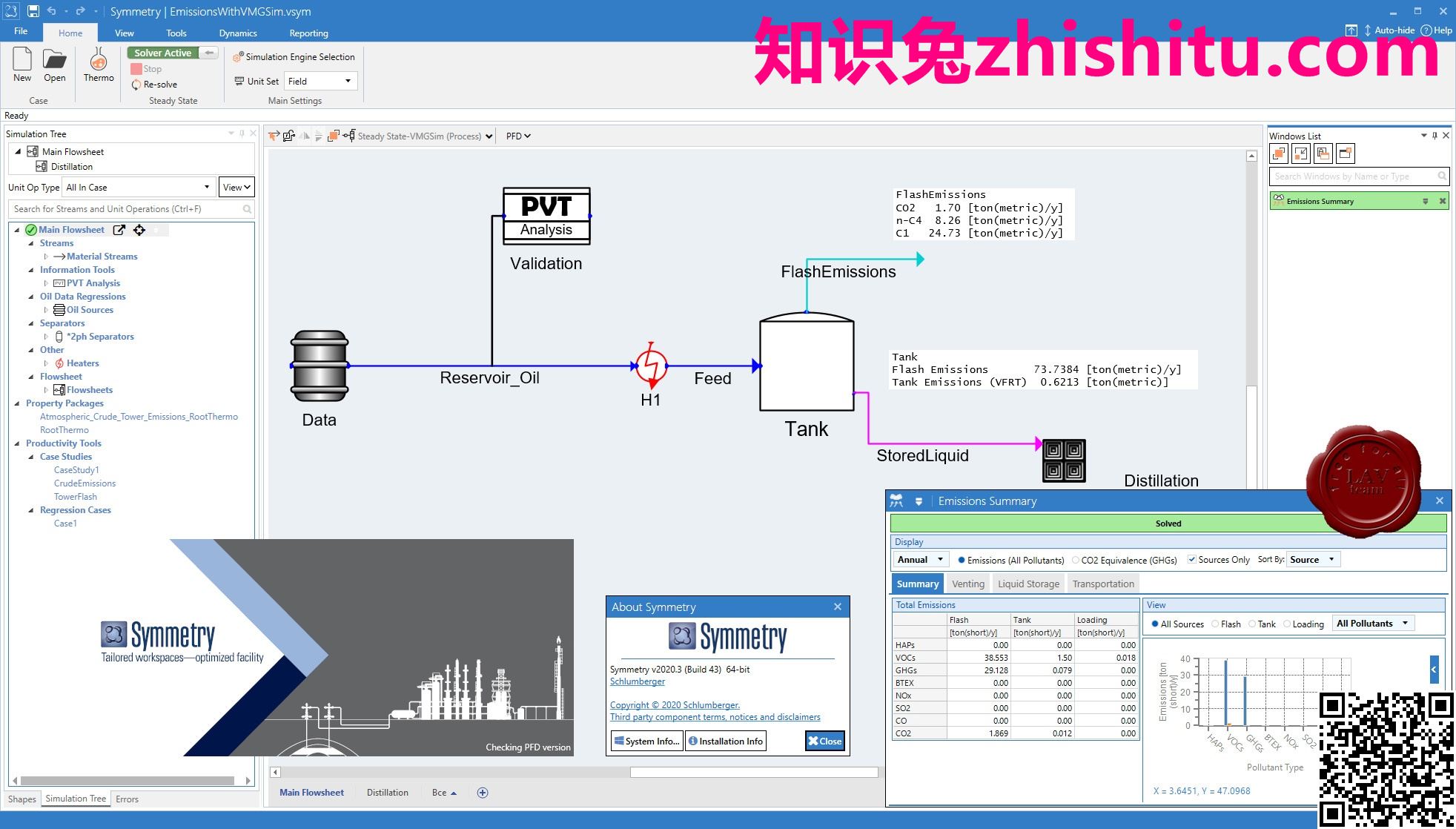Open the Unit Op Type dropdown
The image size is (1456, 829).
(139, 187)
